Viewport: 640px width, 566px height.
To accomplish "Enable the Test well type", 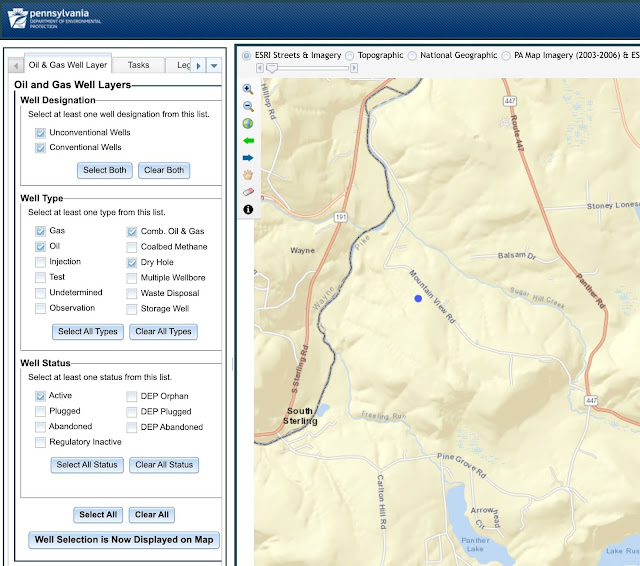I will [40, 277].
